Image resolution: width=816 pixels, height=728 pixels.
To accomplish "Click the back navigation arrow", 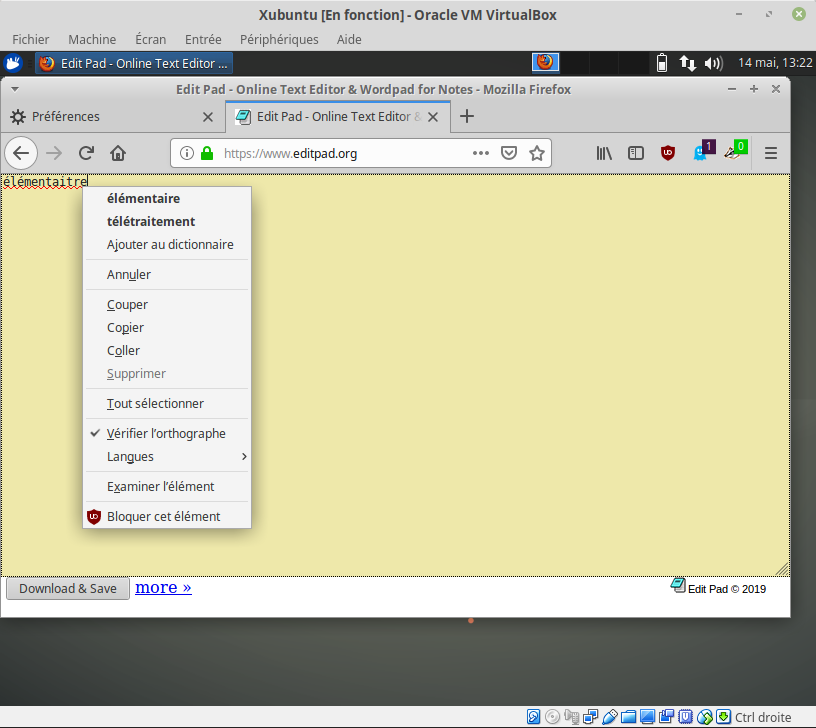I will coord(22,153).
